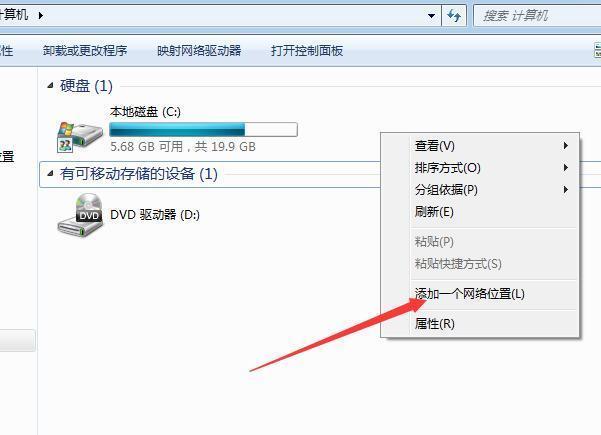The width and height of the screenshot is (601, 435).
Task: Expand the breadcrumb arrow after 计算机
Action: click(41, 16)
